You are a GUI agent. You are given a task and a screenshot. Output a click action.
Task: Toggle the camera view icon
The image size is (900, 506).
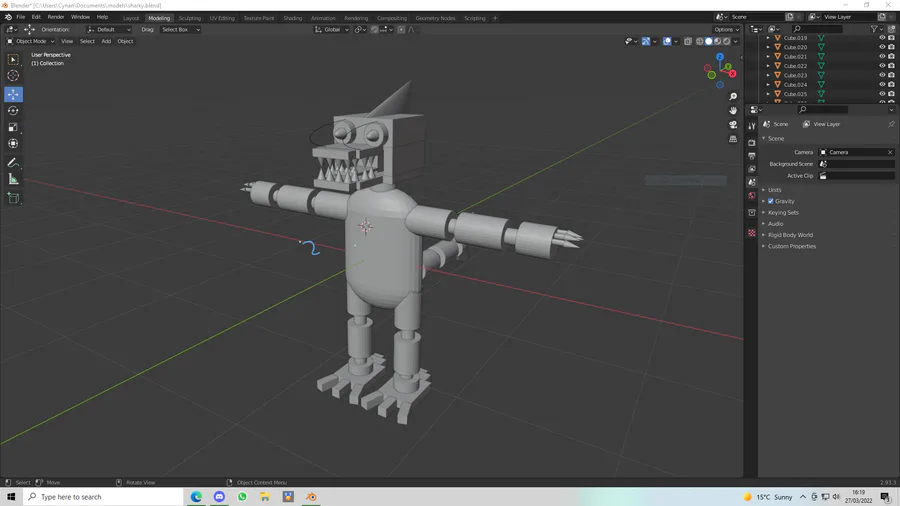pyautogui.click(x=733, y=124)
